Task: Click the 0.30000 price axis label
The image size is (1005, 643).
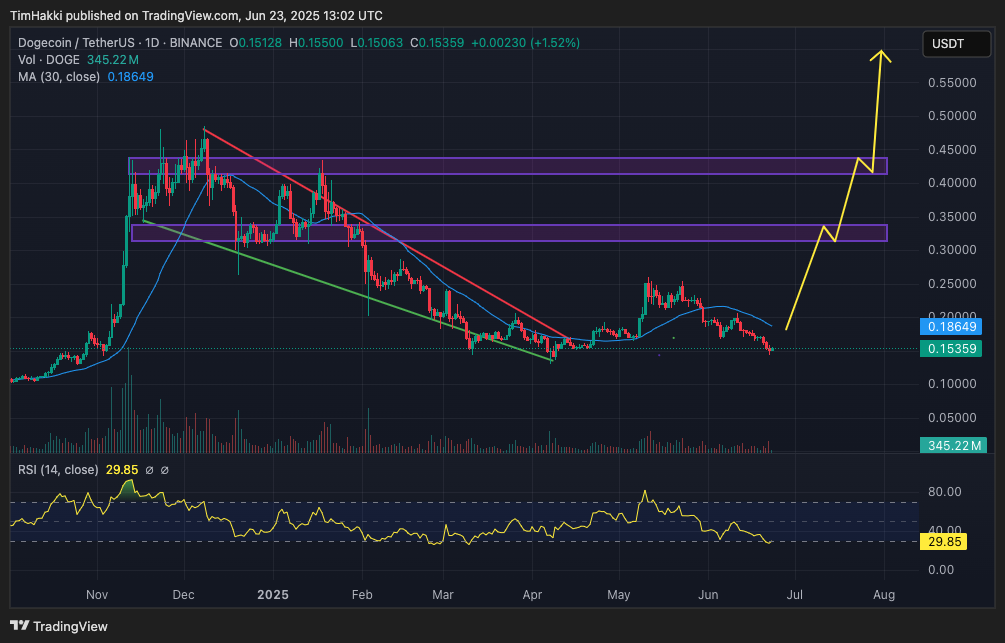Action: (x=952, y=250)
